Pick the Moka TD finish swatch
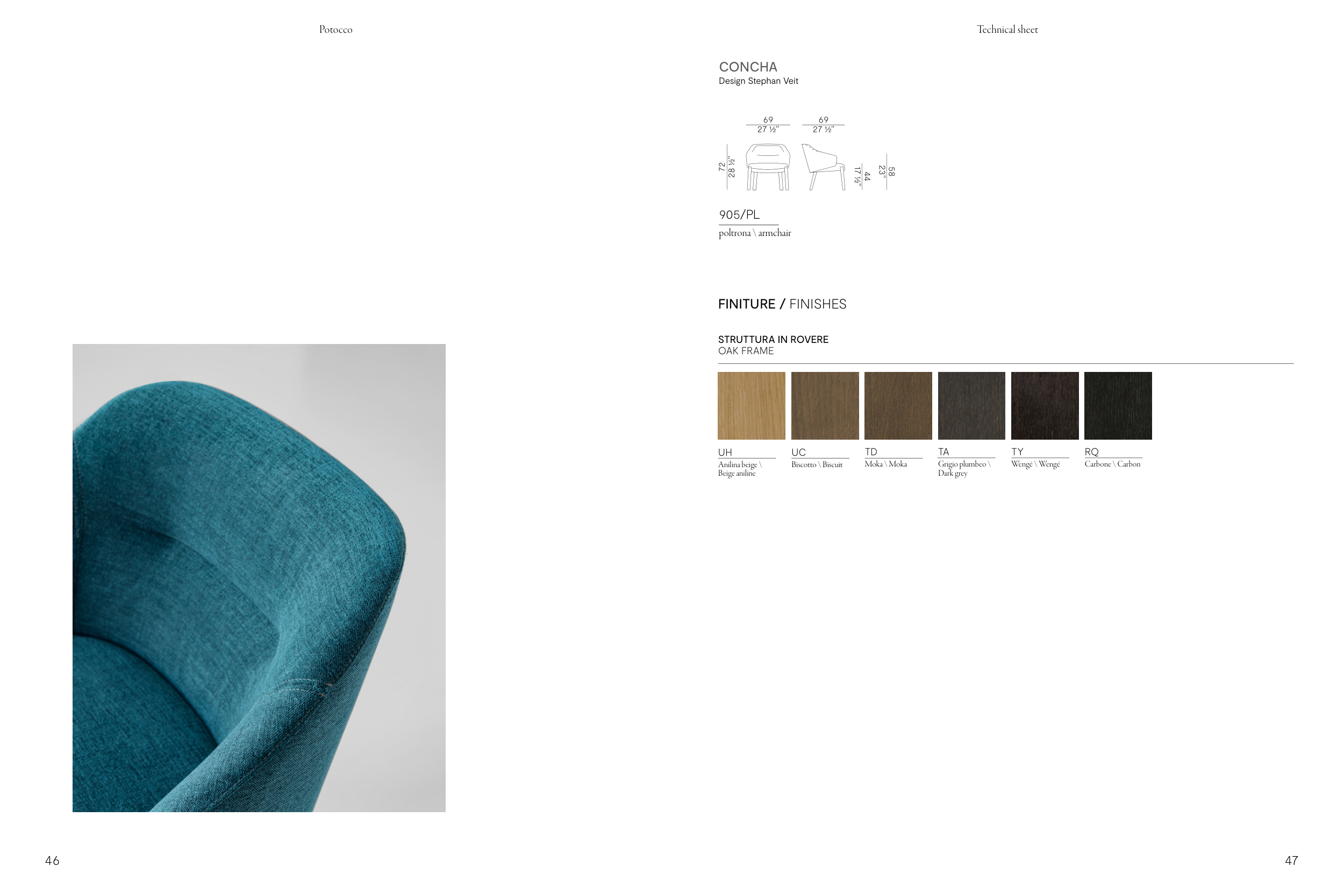Image resolution: width=1344 pixels, height=896 pixels. pos(898,406)
